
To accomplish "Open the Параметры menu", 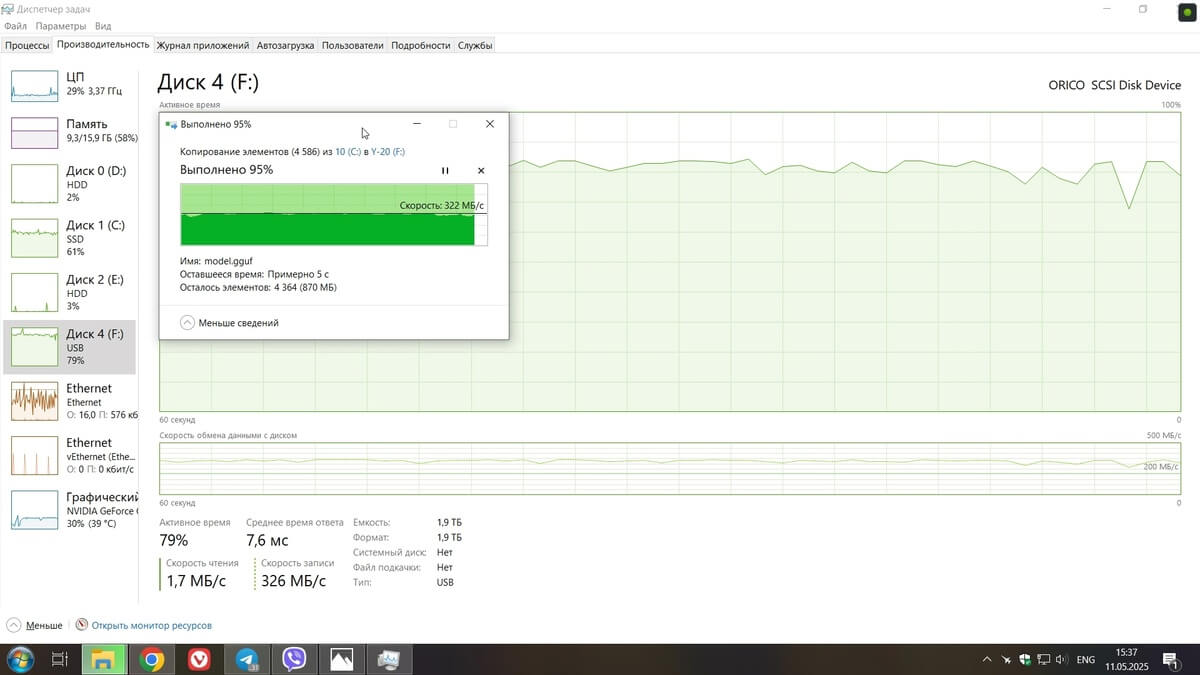I will [x=60, y=26].
